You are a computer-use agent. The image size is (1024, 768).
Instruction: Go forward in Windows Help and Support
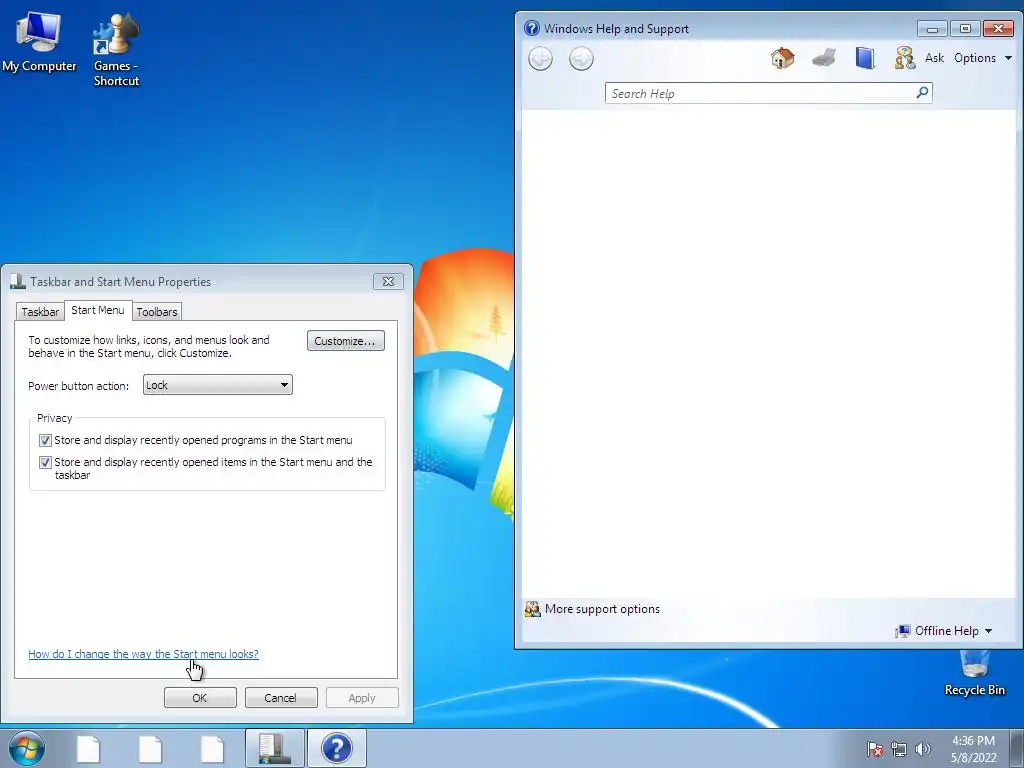581,59
